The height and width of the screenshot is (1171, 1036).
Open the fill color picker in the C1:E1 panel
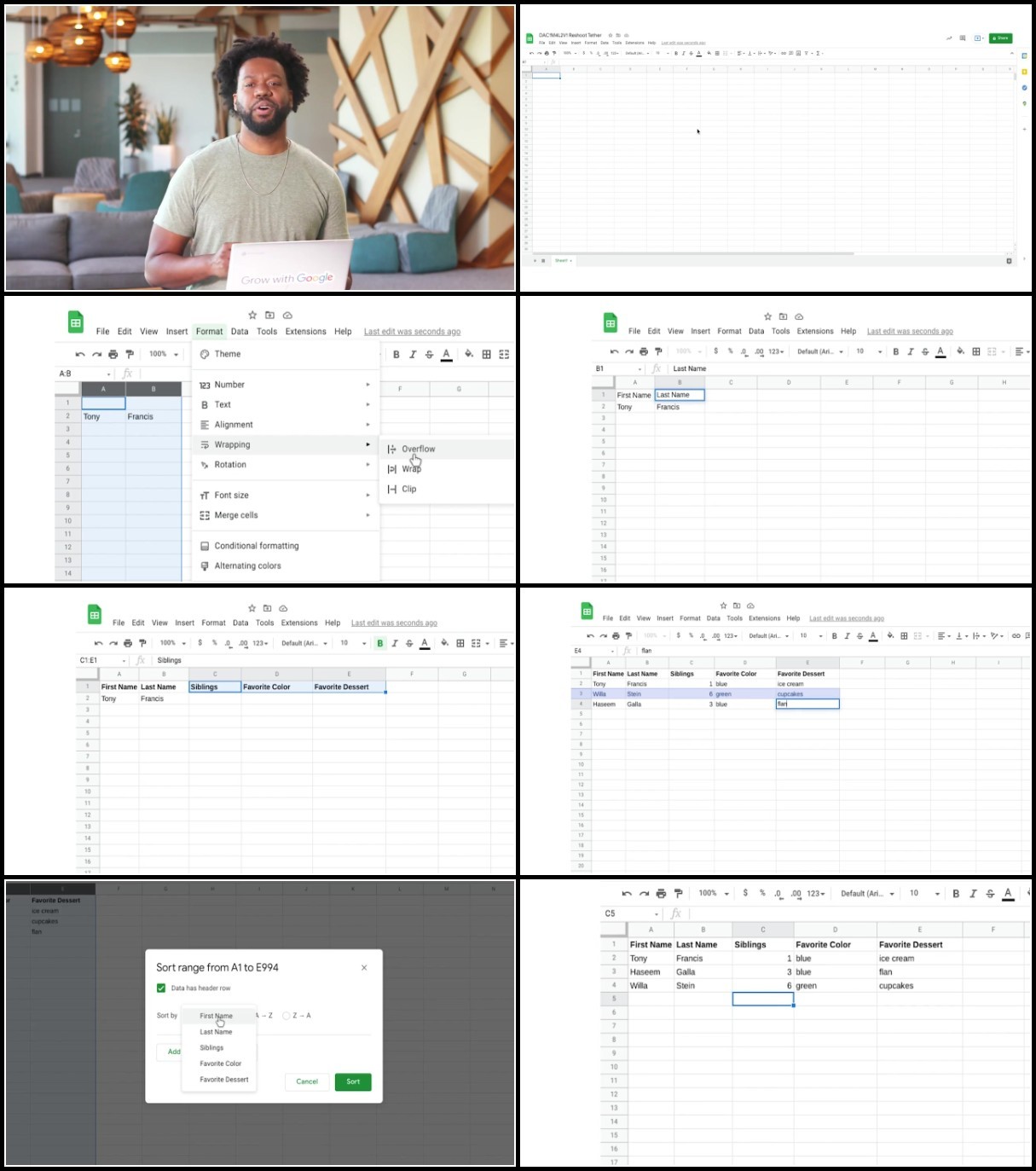pos(444,643)
